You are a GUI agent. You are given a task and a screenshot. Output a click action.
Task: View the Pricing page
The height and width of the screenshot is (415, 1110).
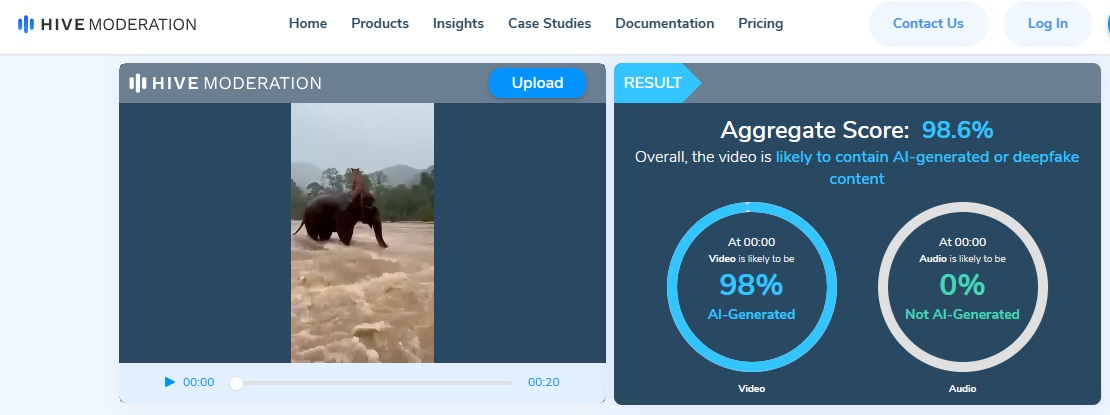[x=760, y=24]
